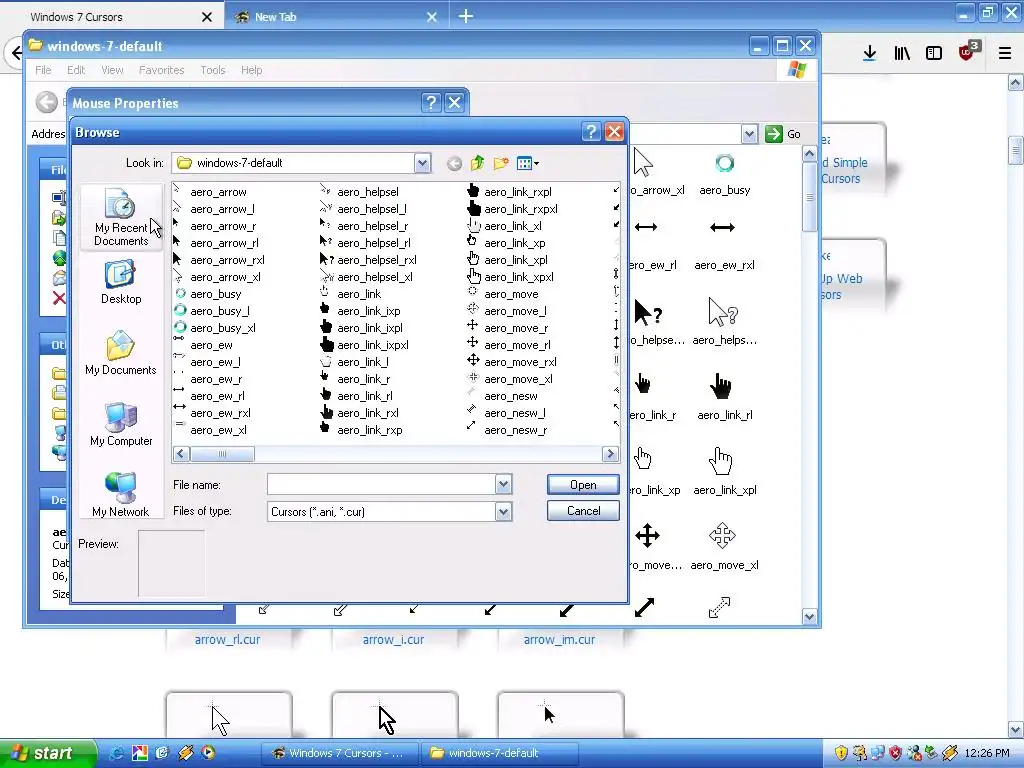This screenshot has width=1024, height=768.
Task: Click the Go button in Explorer
Action: tap(783, 134)
